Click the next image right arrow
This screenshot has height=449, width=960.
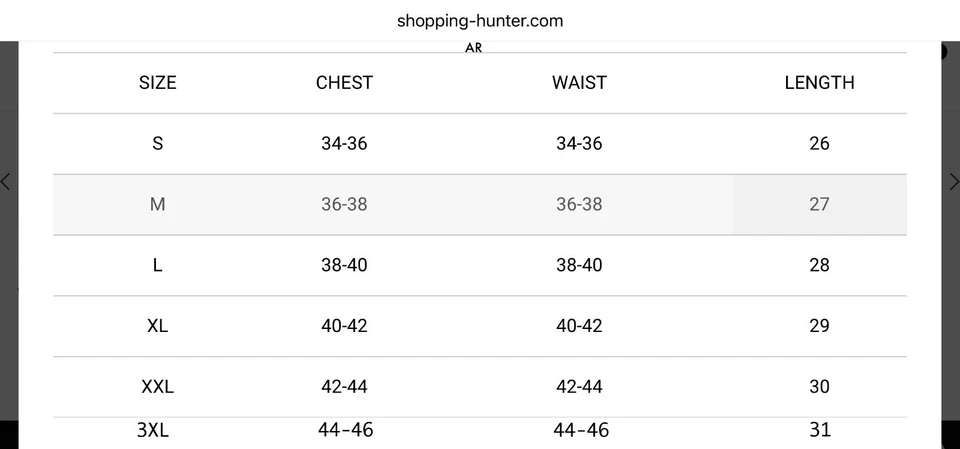[953, 181]
